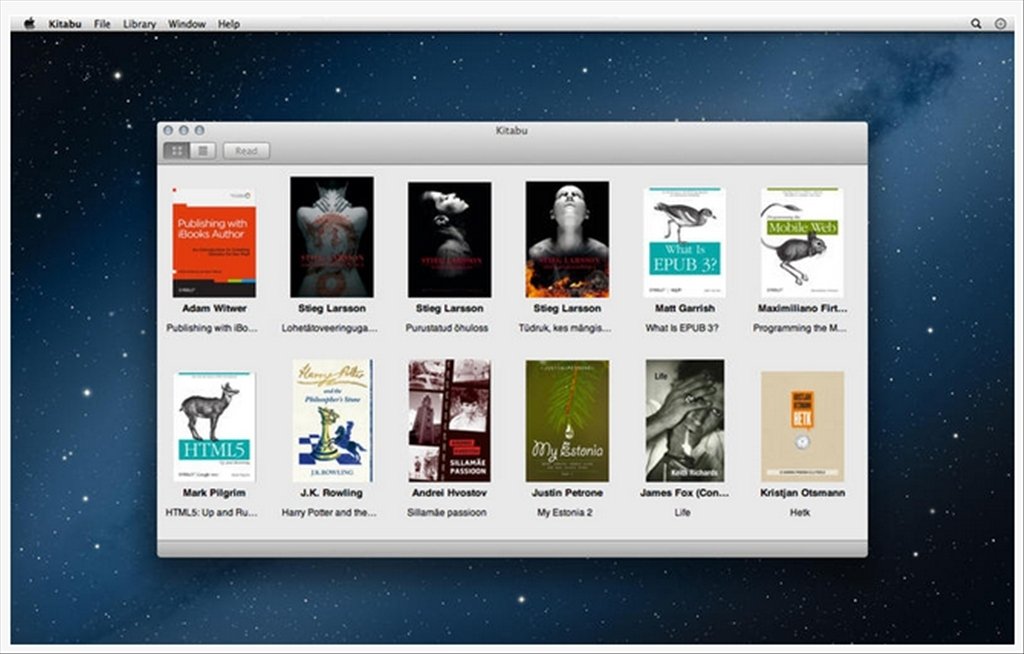Click the author name James Fox (Con...

684,493
